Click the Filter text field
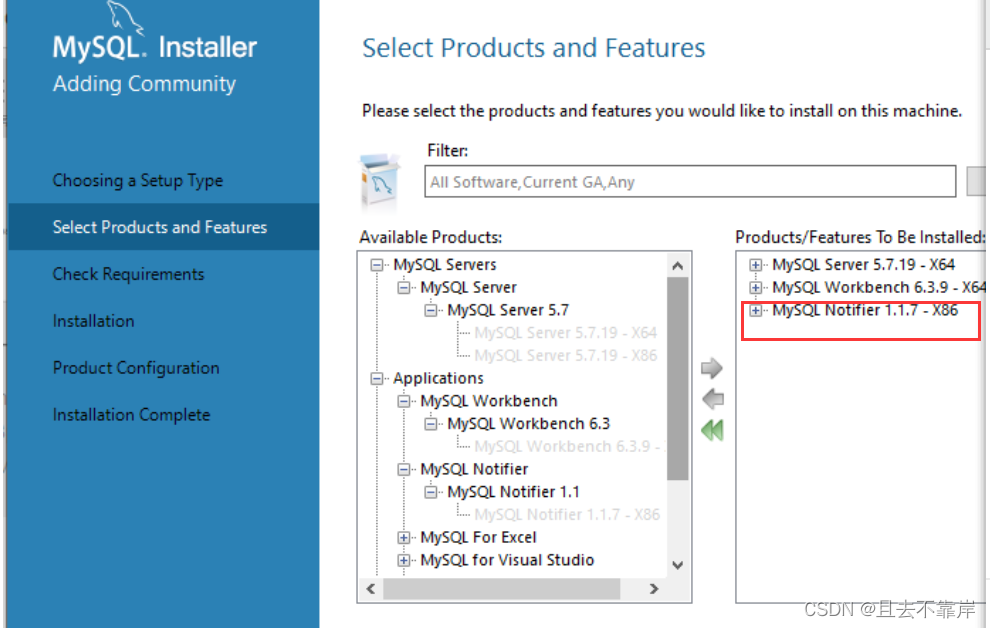990x628 pixels. point(690,182)
